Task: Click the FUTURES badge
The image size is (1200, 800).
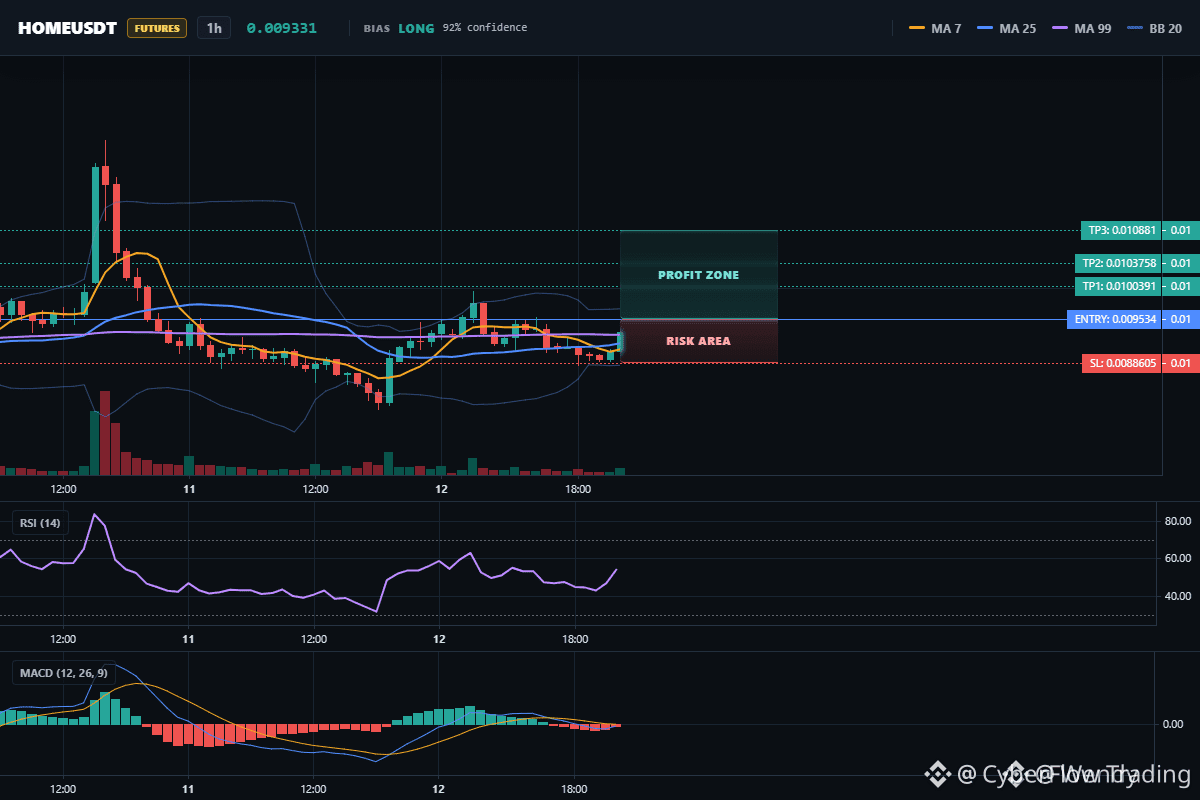Action: click(157, 28)
